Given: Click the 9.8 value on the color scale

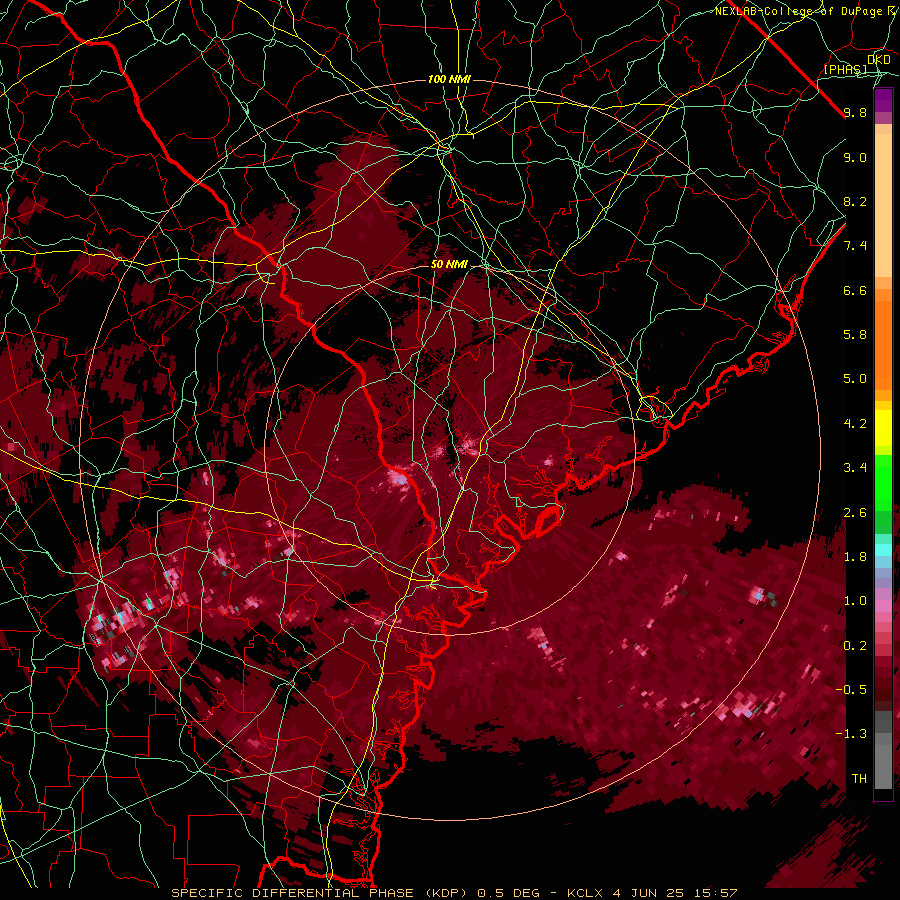Looking at the screenshot, I should pos(855,112).
